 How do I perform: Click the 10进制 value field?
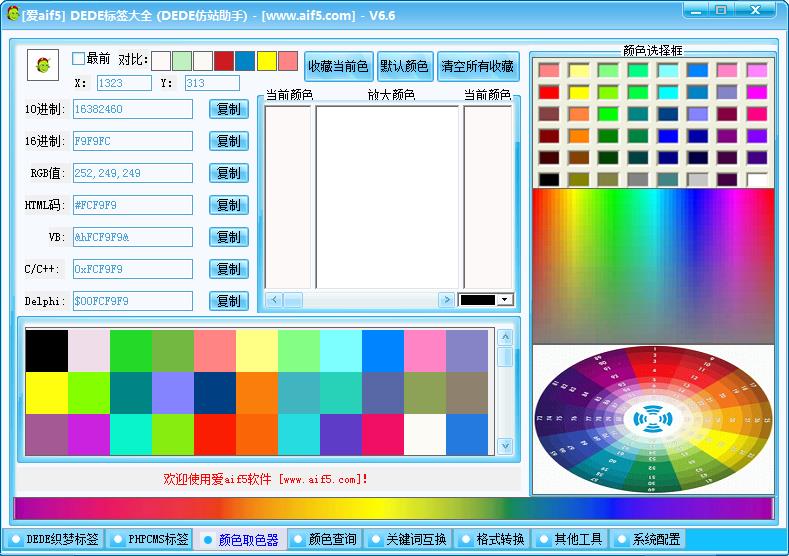133,109
